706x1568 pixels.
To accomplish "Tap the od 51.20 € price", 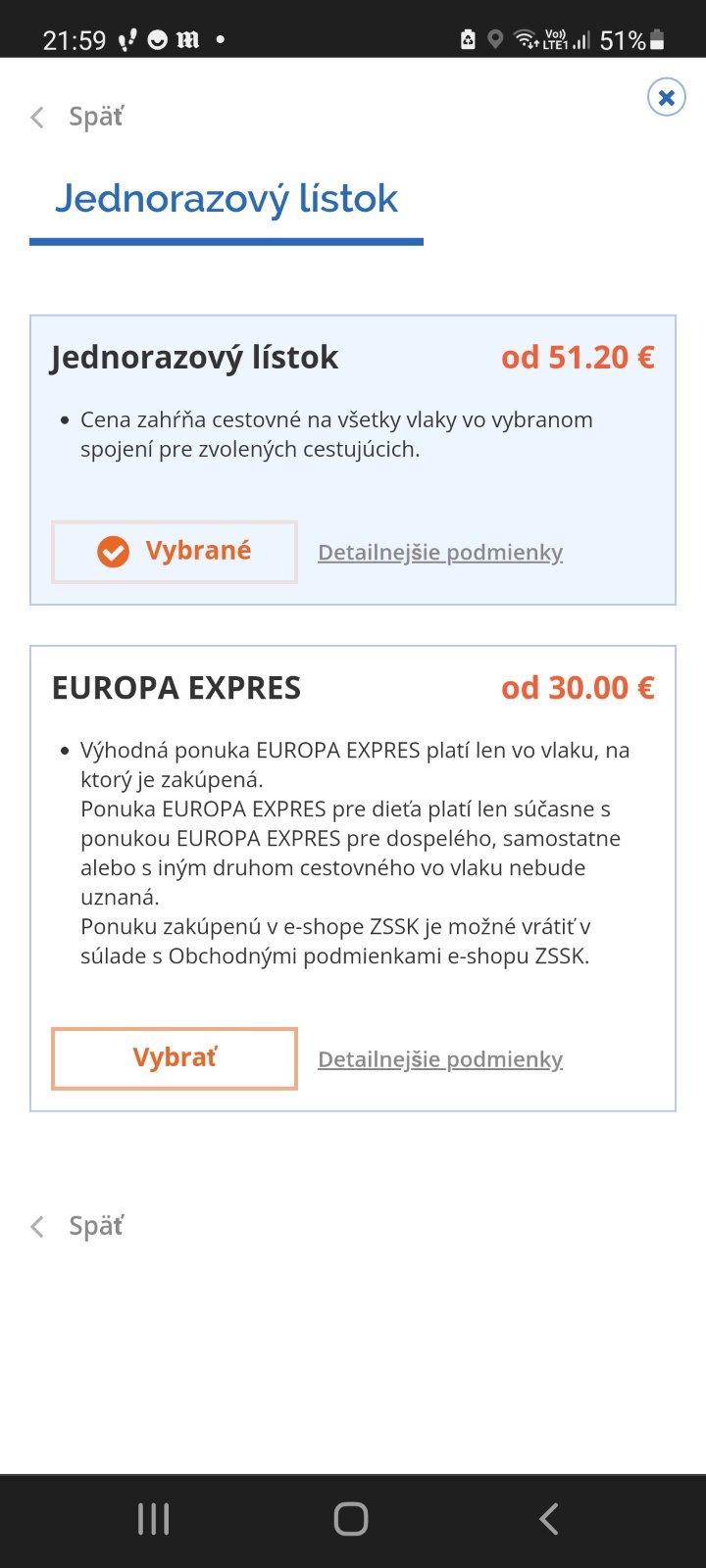I will point(578,358).
